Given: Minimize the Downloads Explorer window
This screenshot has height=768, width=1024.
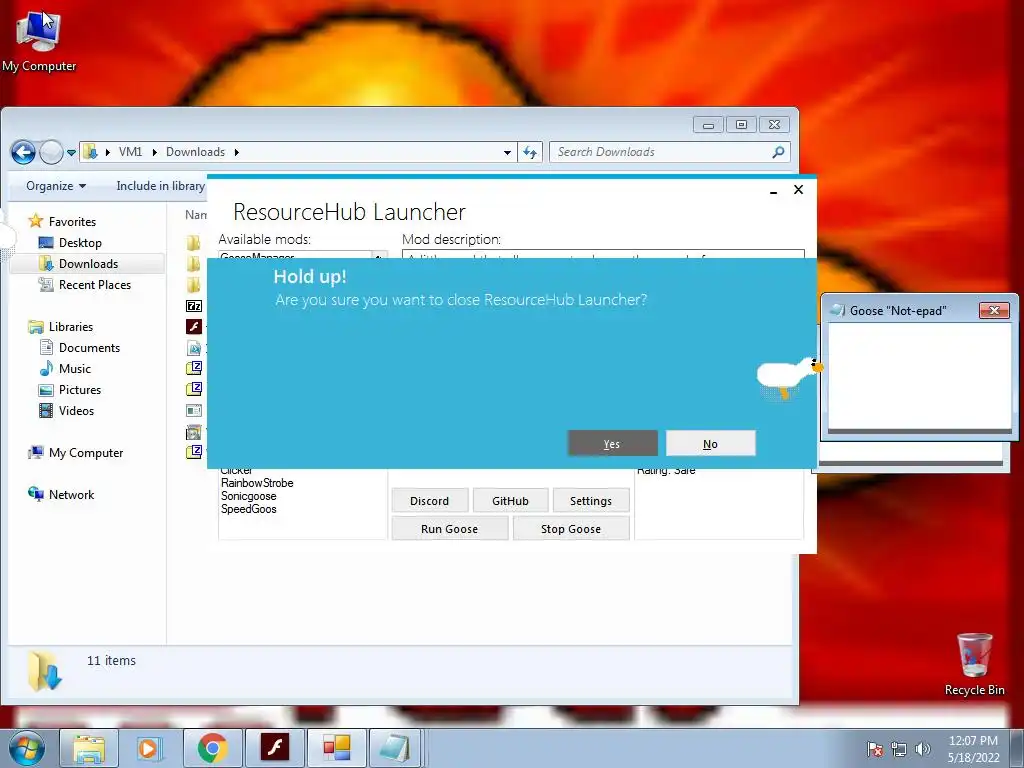Looking at the screenshot, I should point(708,125).
